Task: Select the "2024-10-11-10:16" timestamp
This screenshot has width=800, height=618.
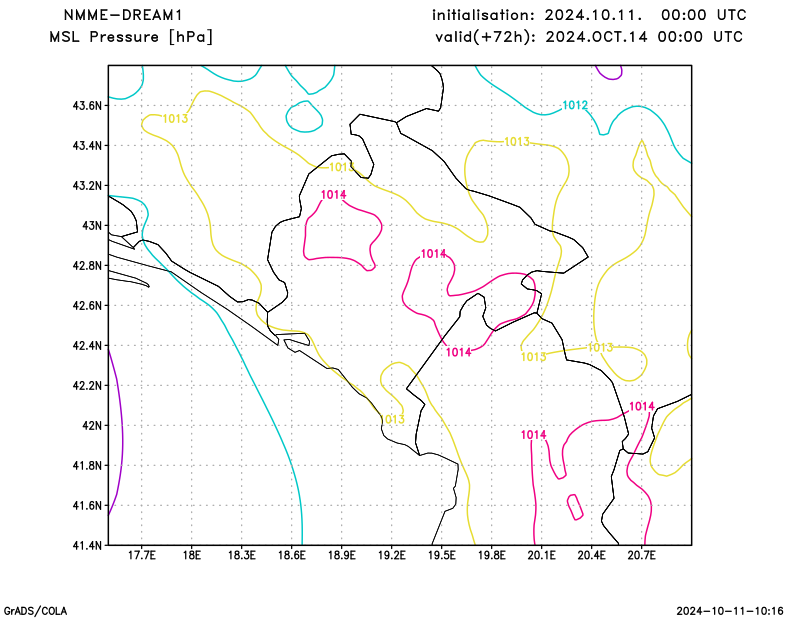Action: coord(730,611)
